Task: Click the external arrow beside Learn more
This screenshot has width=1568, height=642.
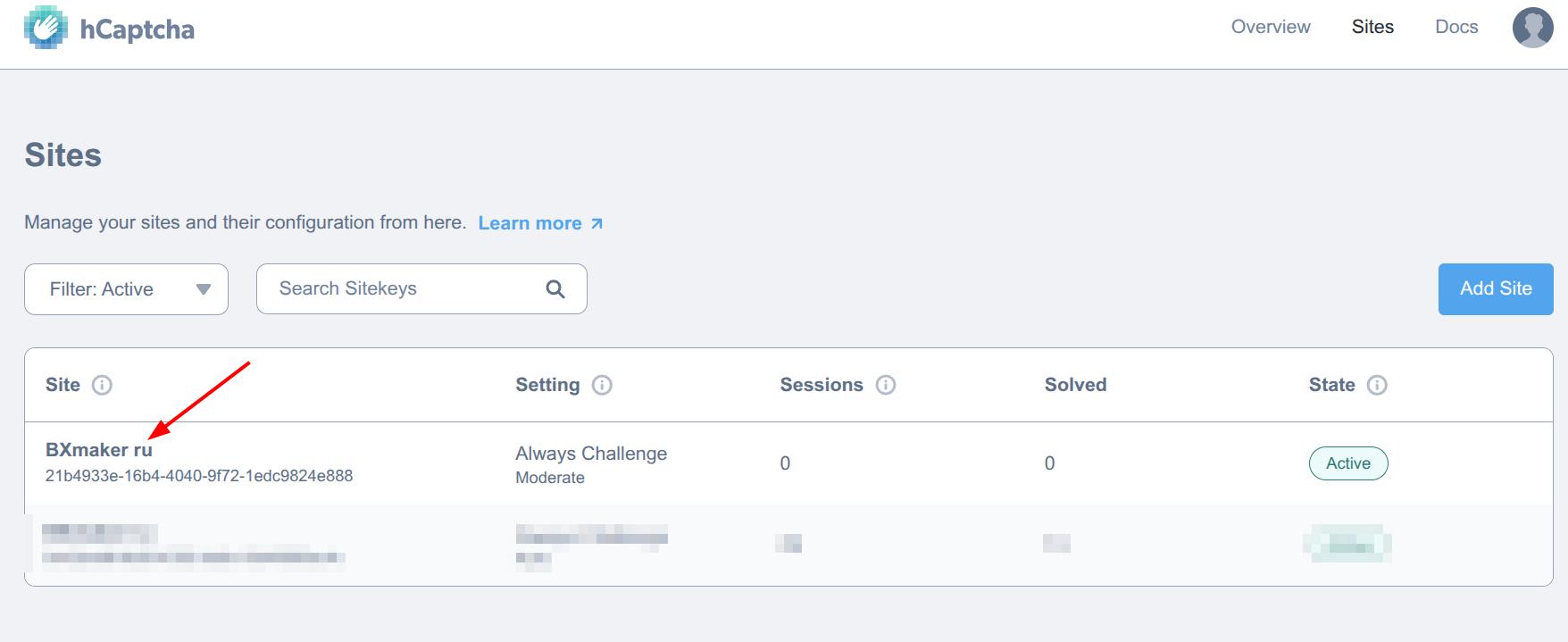Action: pos(597,223)
